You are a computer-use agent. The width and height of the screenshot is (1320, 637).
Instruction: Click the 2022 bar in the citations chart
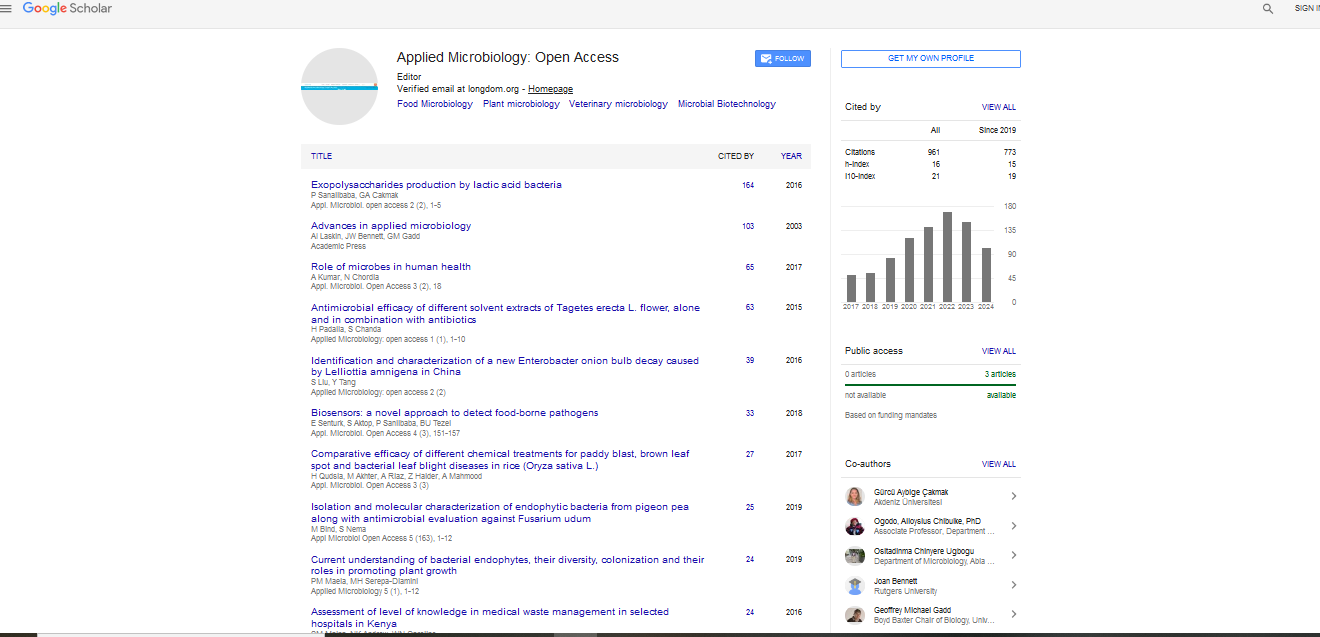[x=947, y=257]
